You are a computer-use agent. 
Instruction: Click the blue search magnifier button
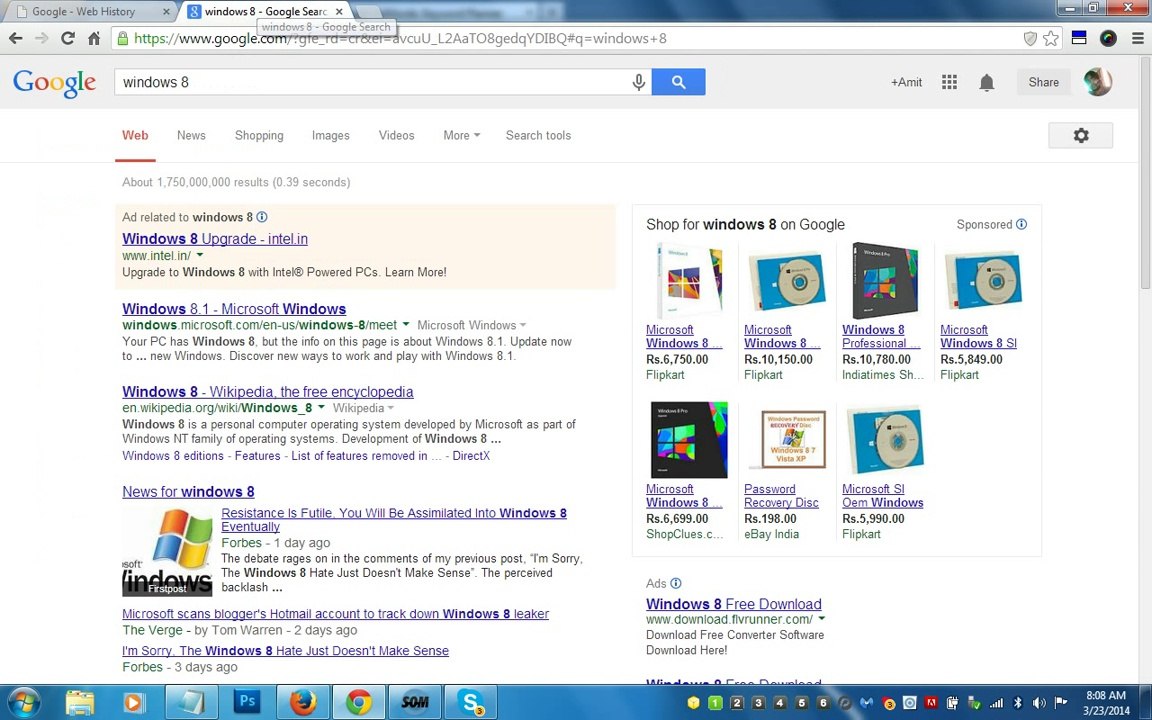(x=678, y=82)
